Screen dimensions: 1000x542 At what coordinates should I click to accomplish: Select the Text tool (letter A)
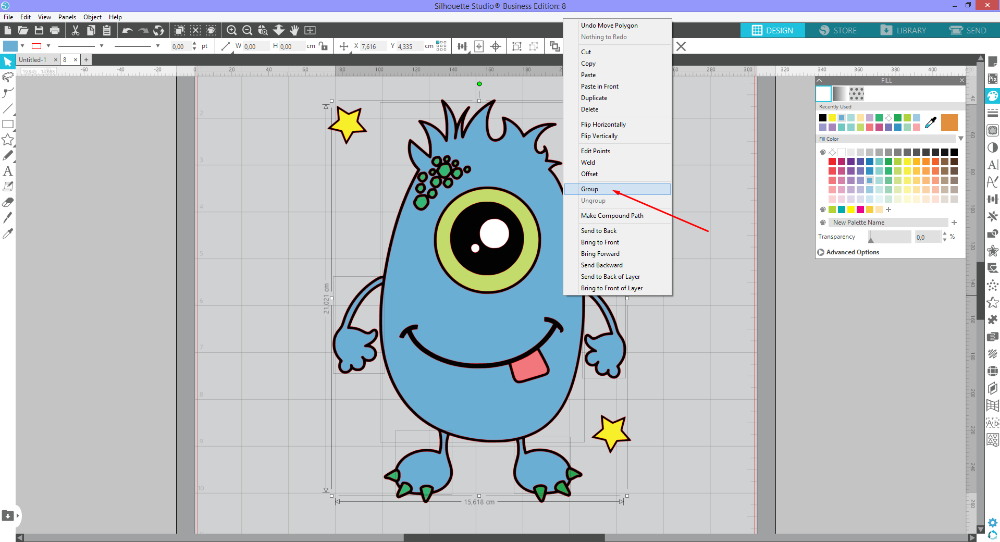(8, 171)
